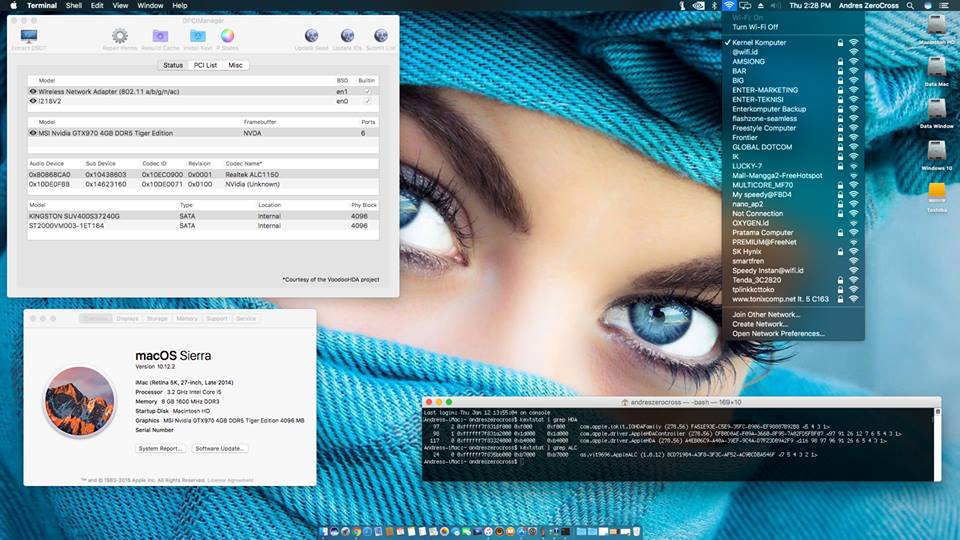The width and height of the screenshot is (960, 540).
Task: Open the Storage tab in About This Mac
Action: (x=157, y=318)
